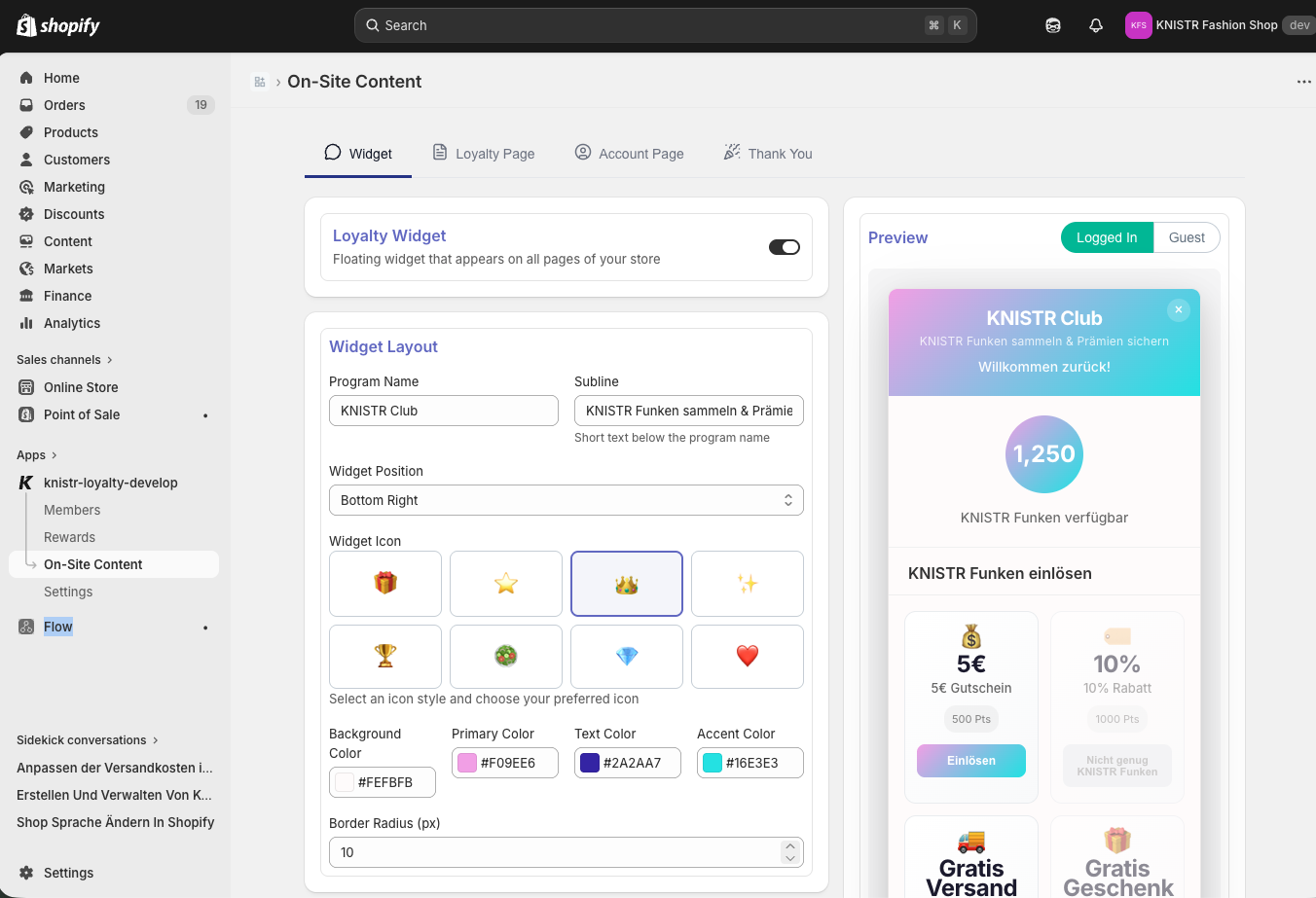Screen dimensions: 1316x898
Task: Open the 'Shop Sprache Ändern In Shopify' conversation
Action: (x=116, y=822)
